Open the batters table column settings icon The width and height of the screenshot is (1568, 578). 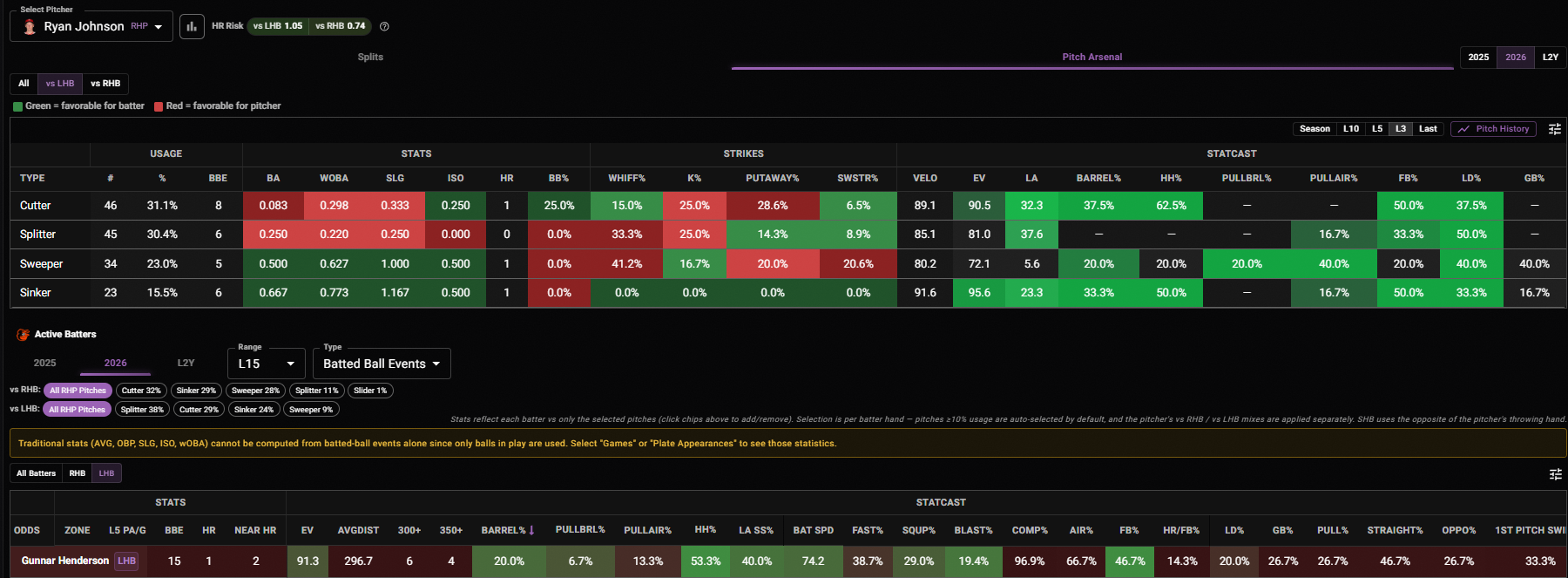click(1556, 474)
